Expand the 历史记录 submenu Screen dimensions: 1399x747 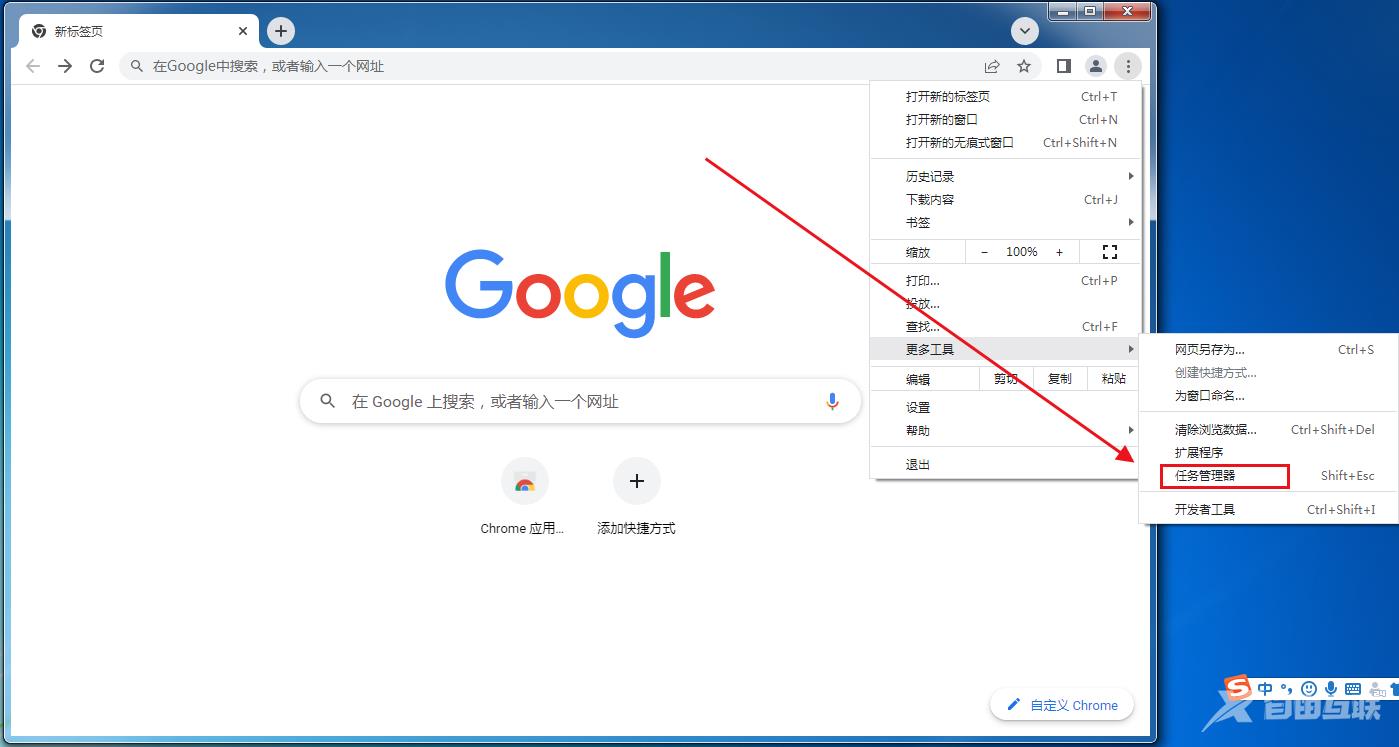click(x=1004, y=176)
